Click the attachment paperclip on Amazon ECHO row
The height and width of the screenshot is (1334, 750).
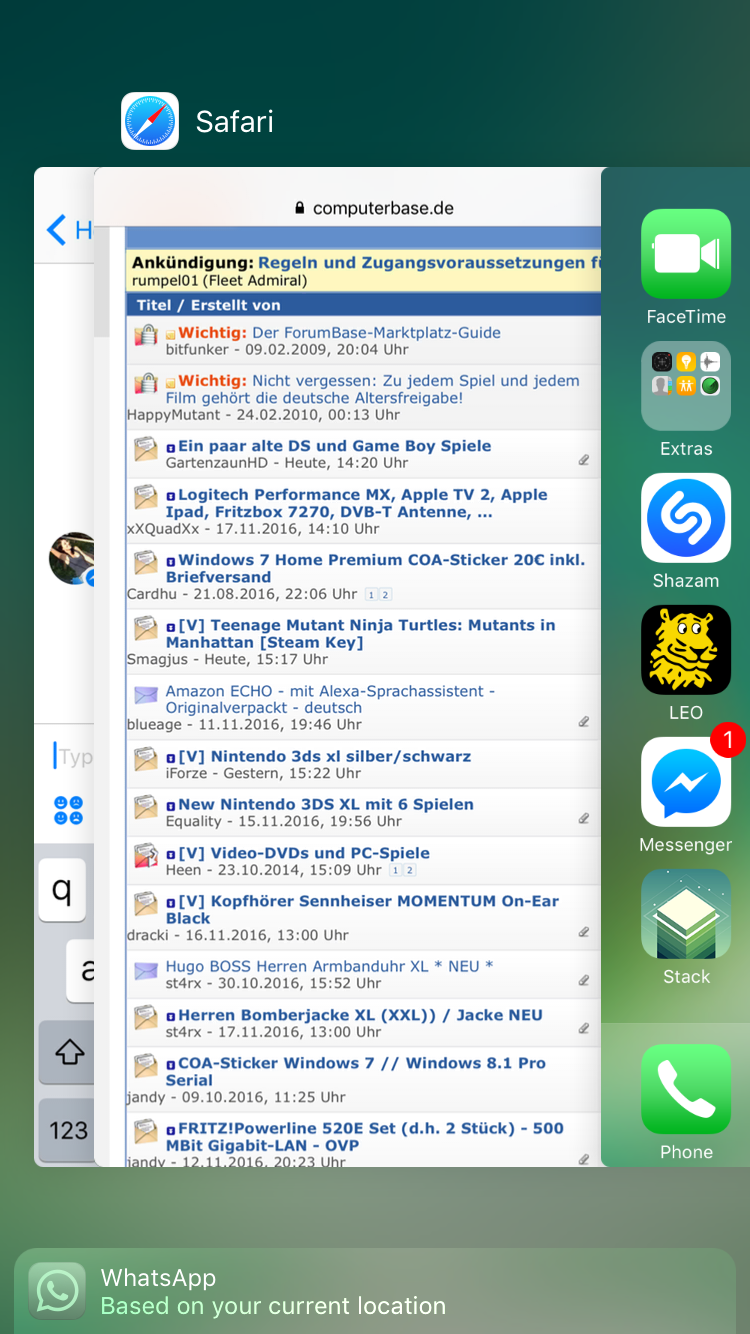click(583, 722)
